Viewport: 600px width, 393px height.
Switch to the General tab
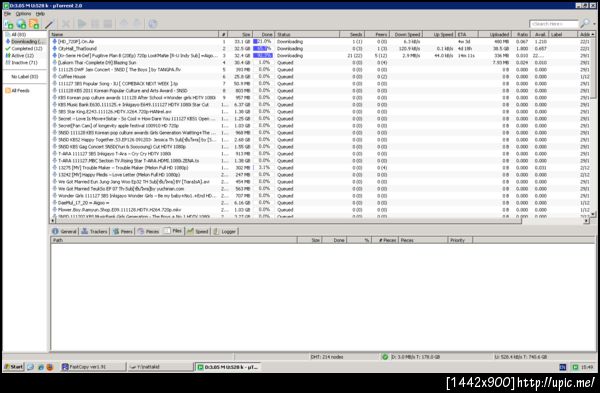click(65, 232)
